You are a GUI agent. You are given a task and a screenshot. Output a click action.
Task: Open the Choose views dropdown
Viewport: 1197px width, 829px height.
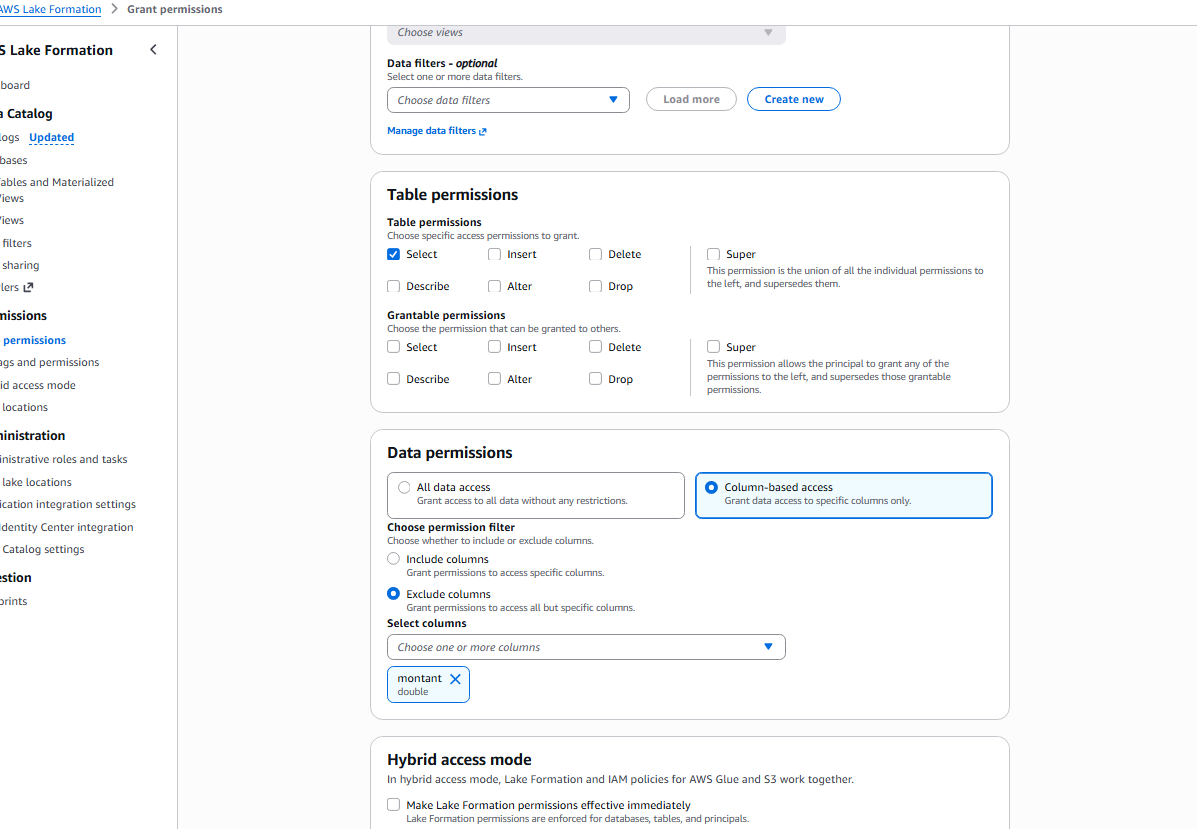tap(586, 33)
